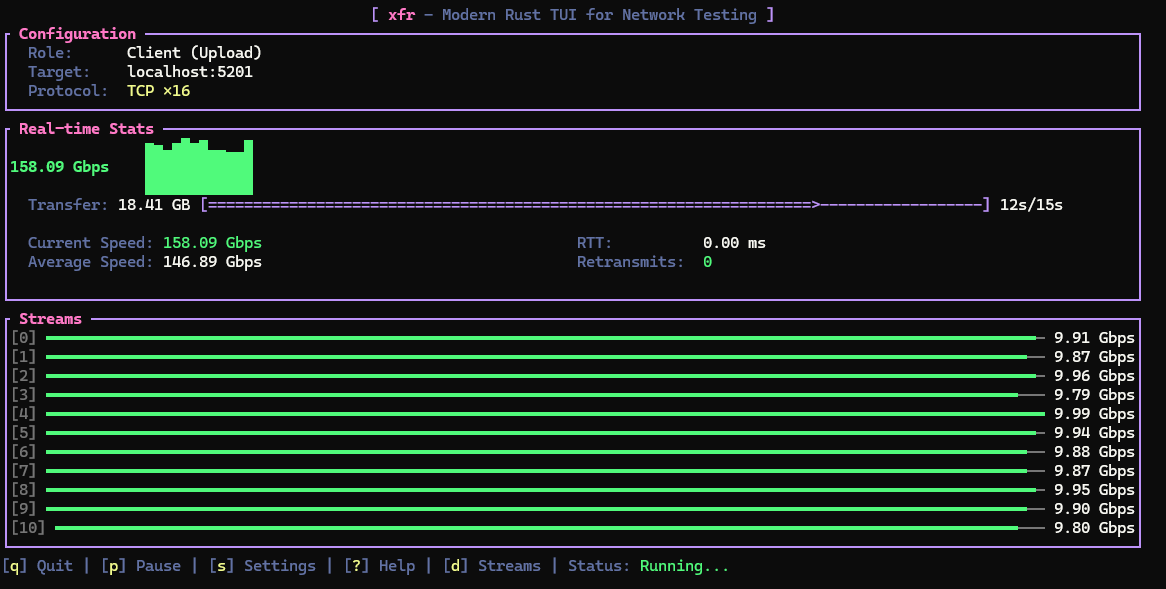Image resolution: width=1166 pixels, height=589 pixels.
Task: Select the xfr title bar label
Action: tap(401, 14)
